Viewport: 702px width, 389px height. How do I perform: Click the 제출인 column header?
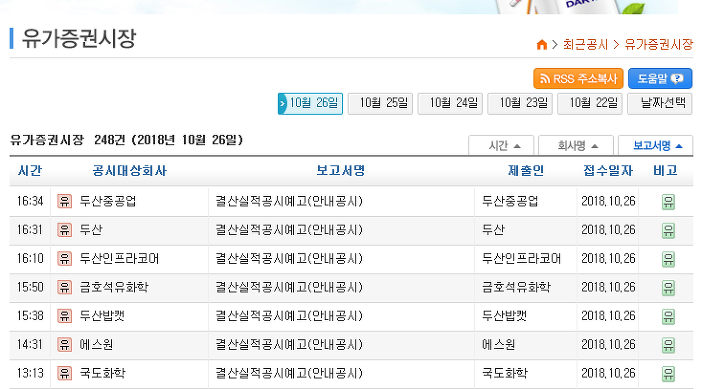point(526,171)
